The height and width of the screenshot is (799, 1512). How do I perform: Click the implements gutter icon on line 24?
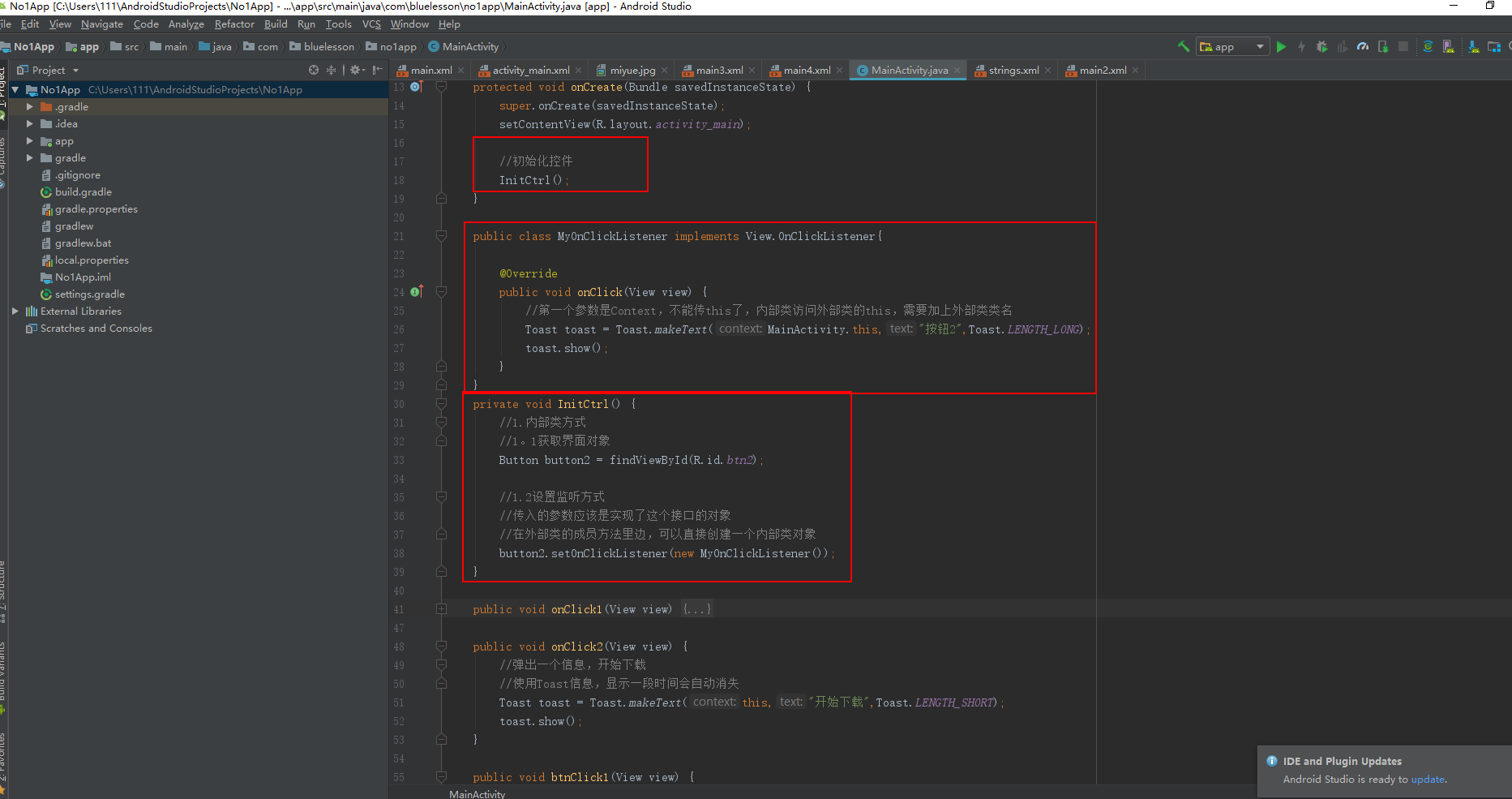coord(417,292)
